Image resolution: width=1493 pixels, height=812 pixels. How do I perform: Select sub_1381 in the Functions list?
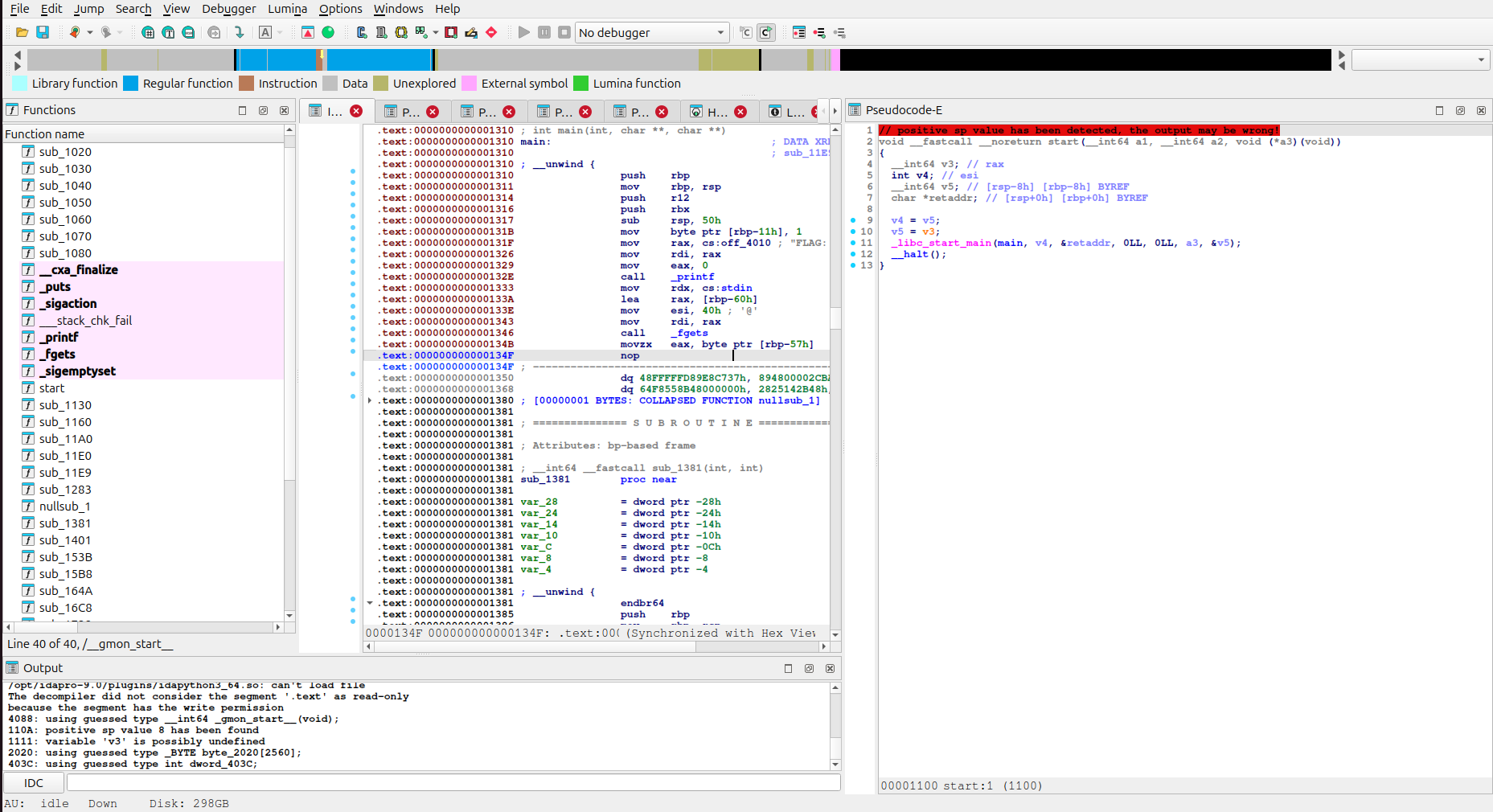[x=65, y=523]
